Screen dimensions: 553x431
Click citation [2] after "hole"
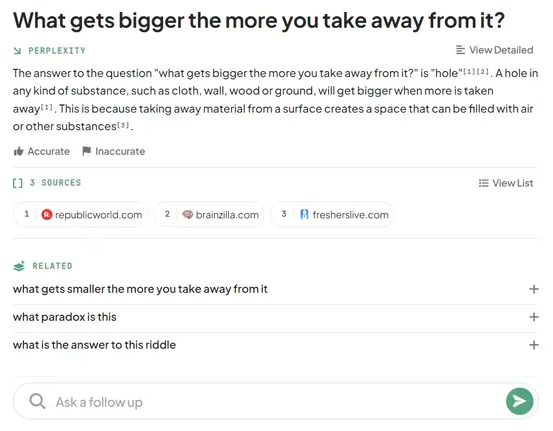(x=482, y=72)
